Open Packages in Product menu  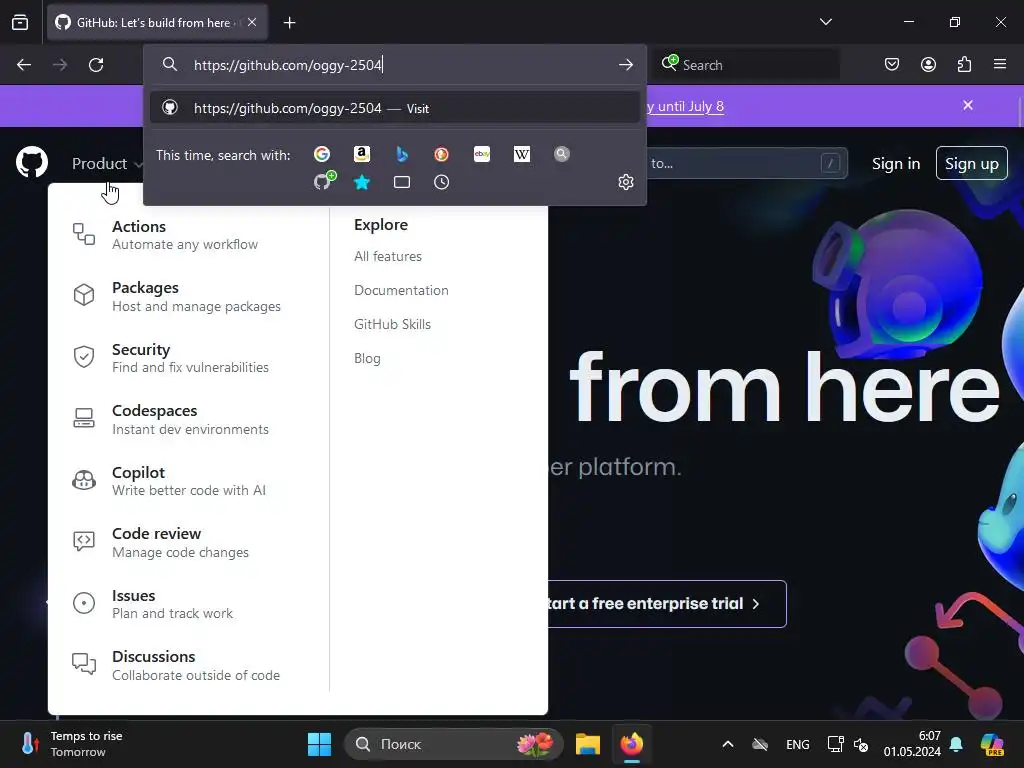click(176, 296)
